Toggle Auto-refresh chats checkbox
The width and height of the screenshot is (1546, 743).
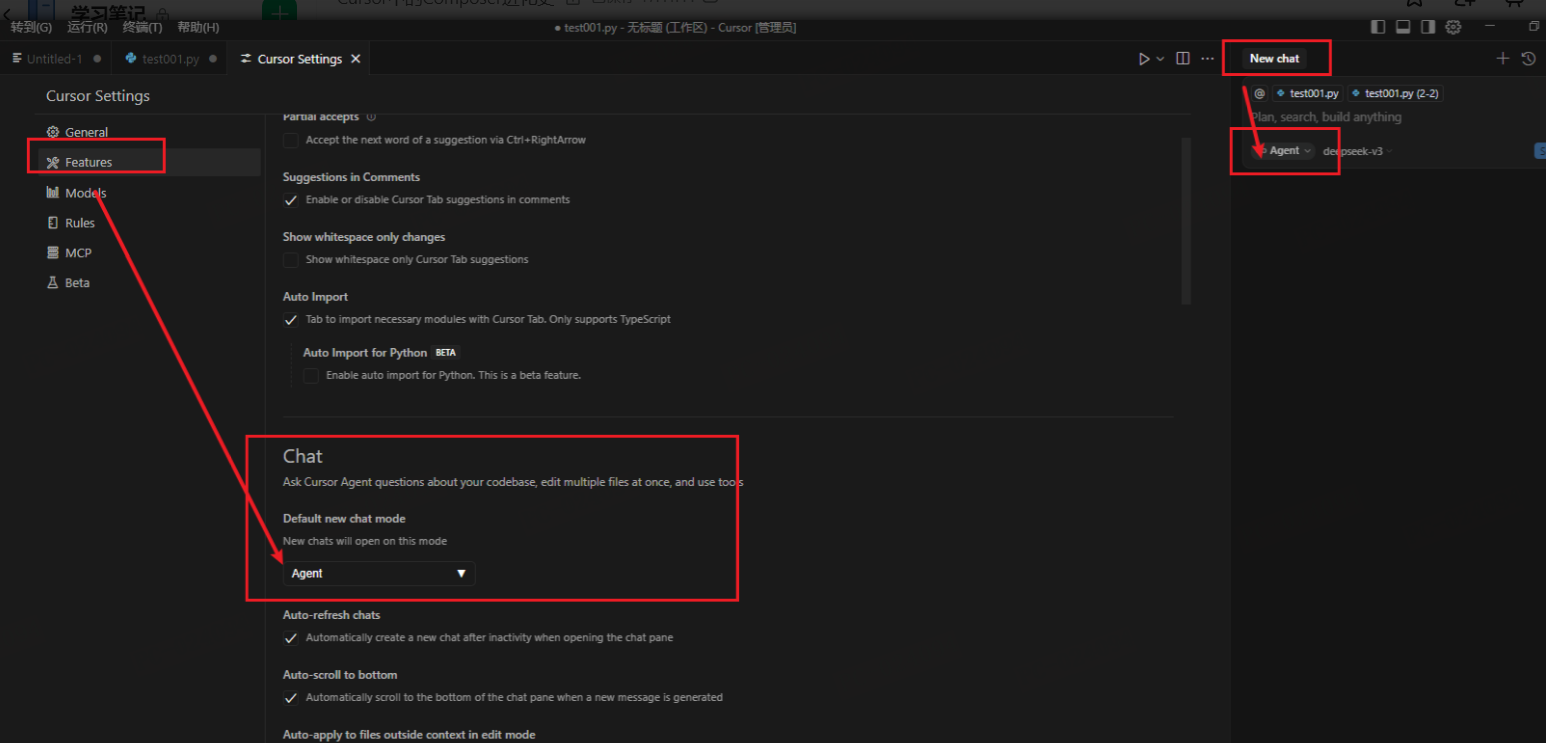pos(291,638)
